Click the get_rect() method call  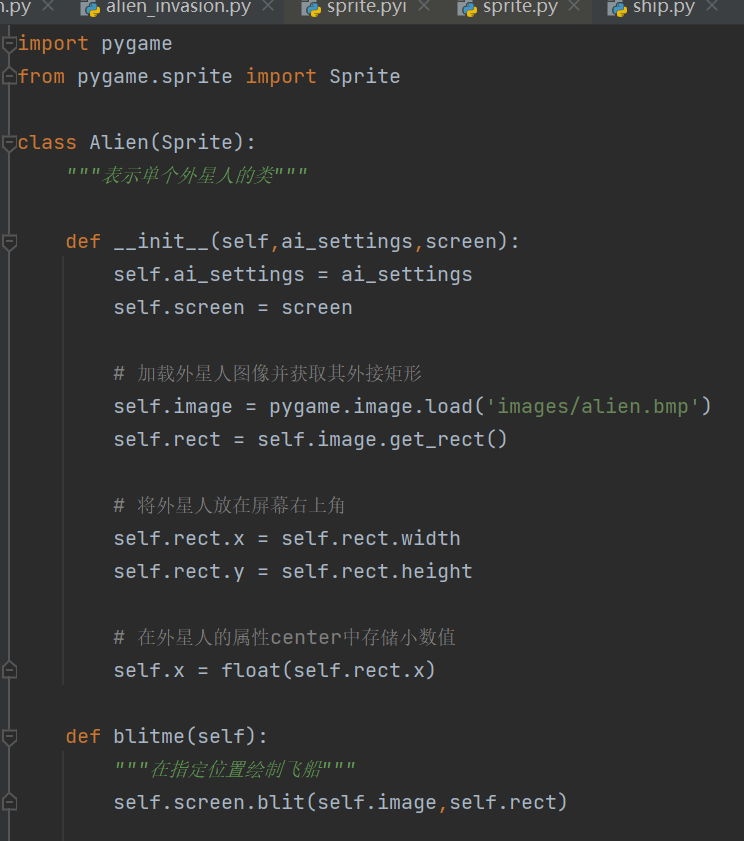(x=461, y=439)
